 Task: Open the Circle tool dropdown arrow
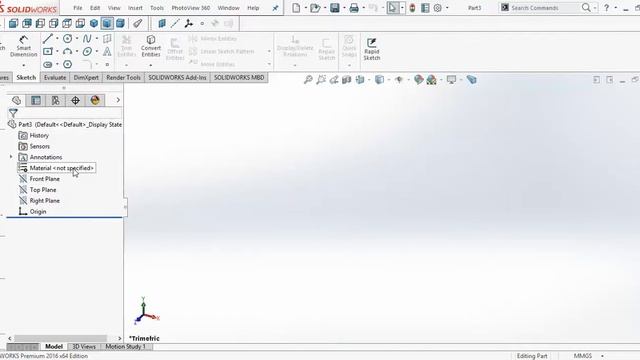click(77, 39)
